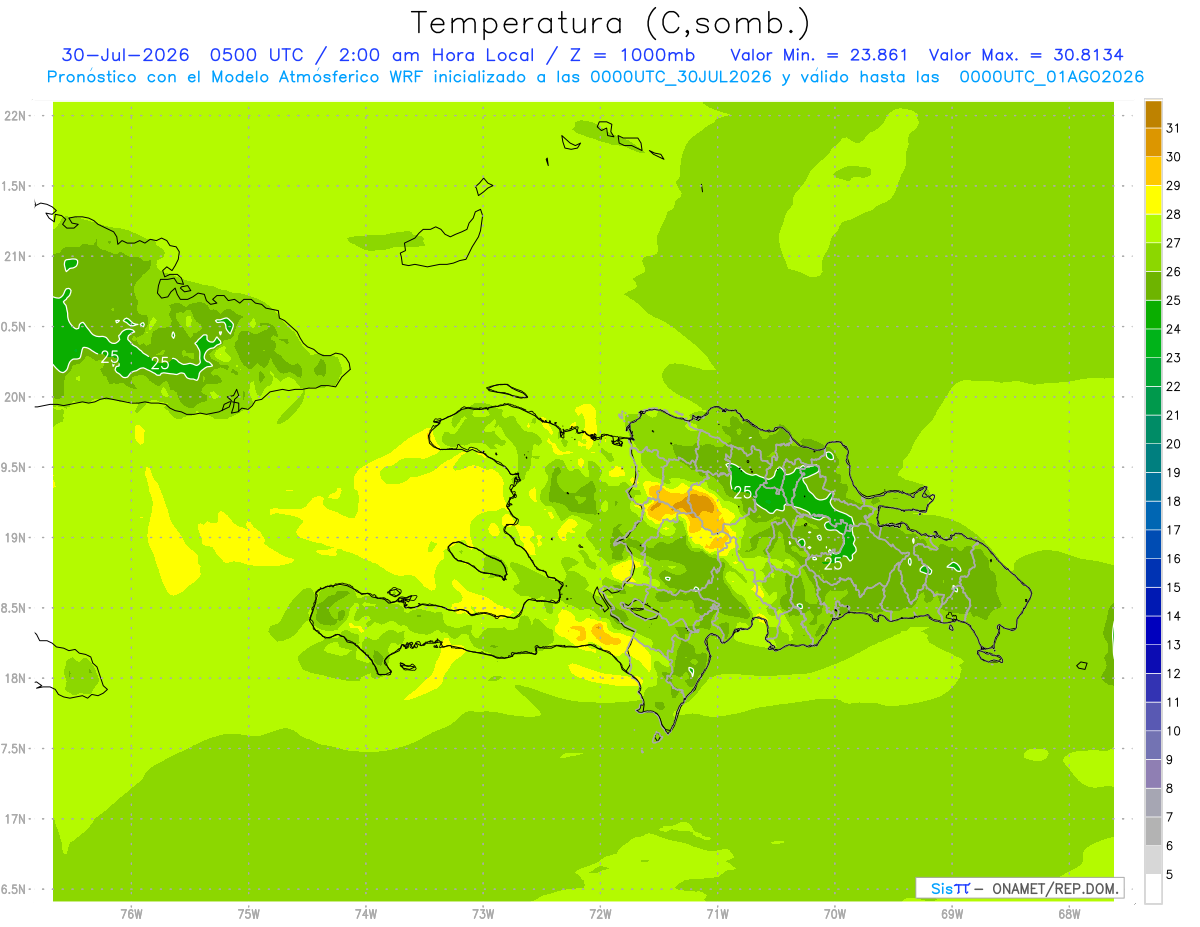Click the "Valor Min. = 23.861" text
The image size is (1200, 927).
[819, 55]
